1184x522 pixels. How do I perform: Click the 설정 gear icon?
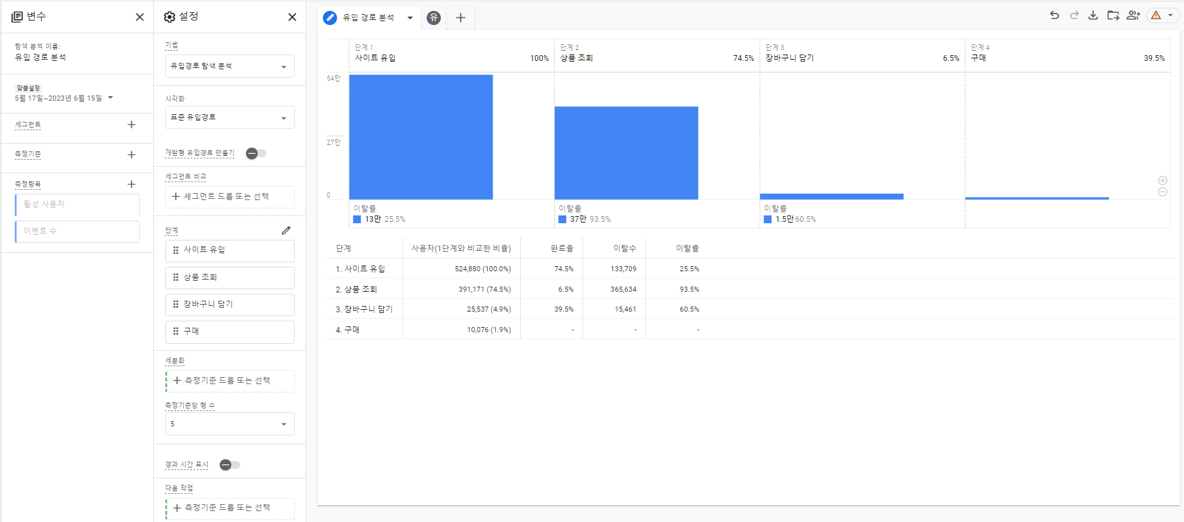[169, 17]
